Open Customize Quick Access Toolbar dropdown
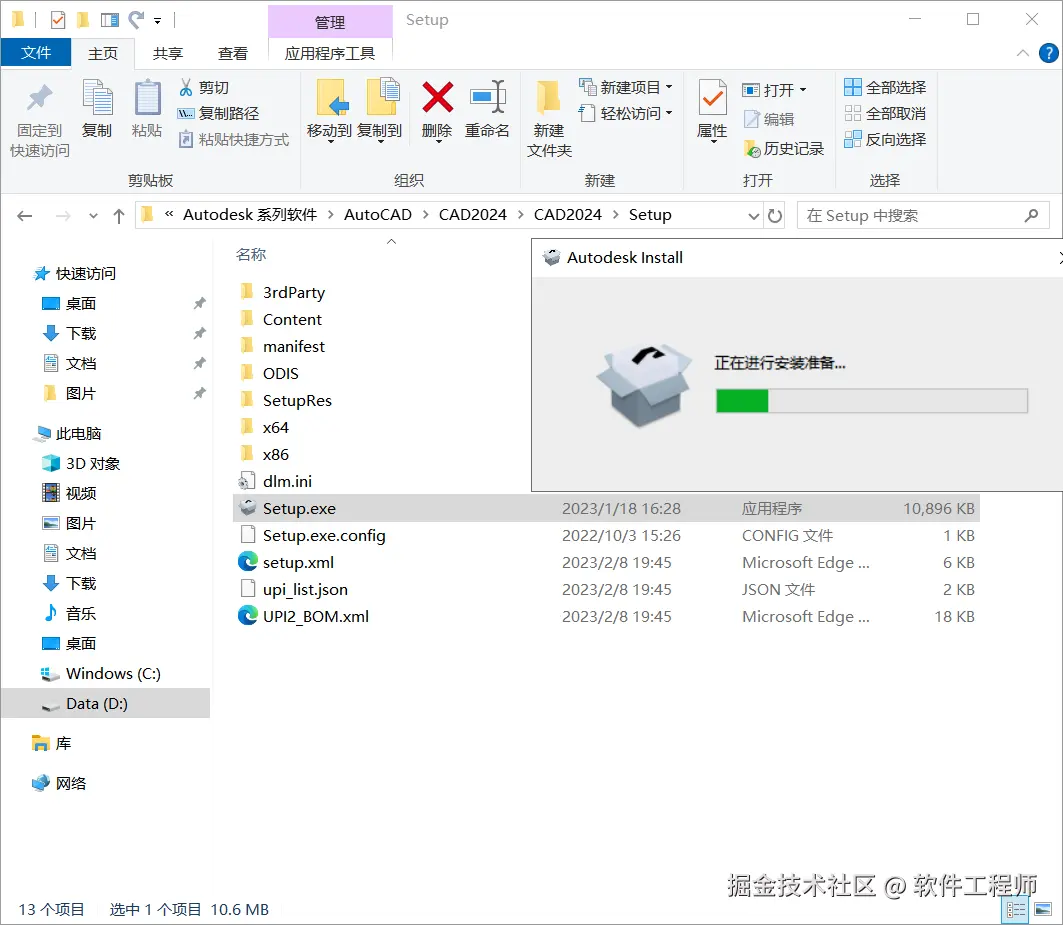 (157, 21)
